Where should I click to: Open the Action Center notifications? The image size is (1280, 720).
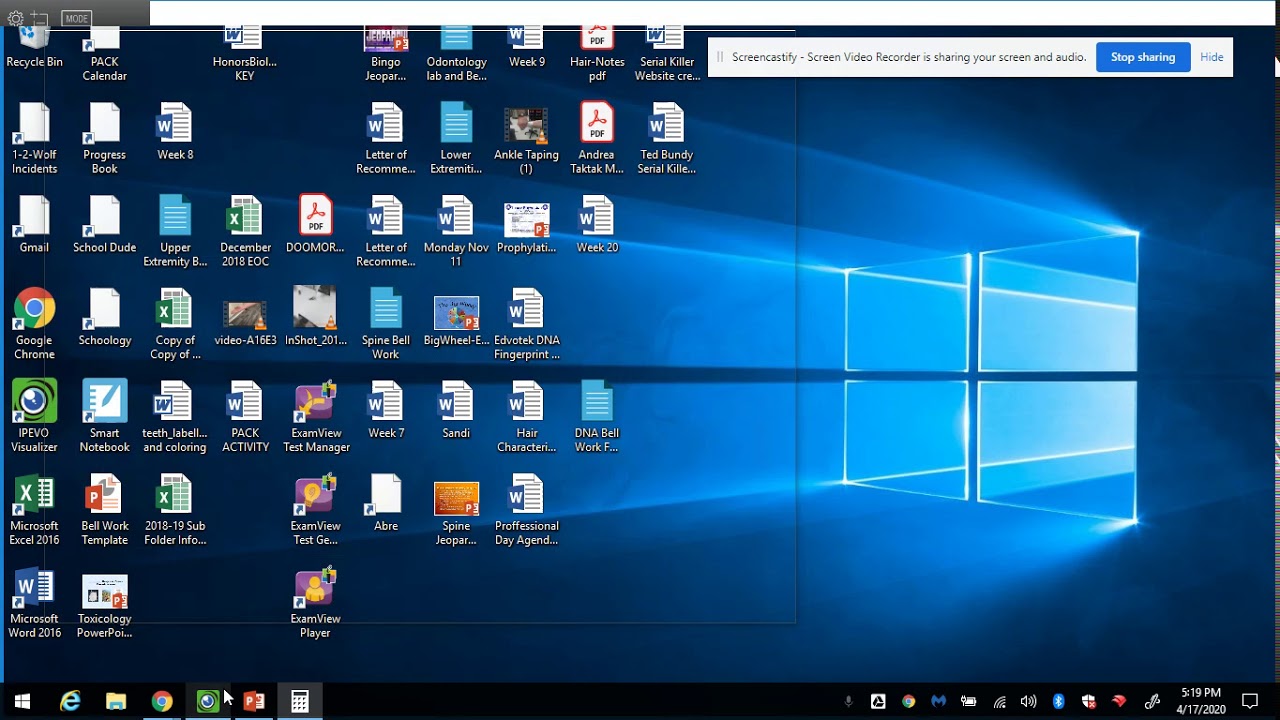coord(1249,701)
